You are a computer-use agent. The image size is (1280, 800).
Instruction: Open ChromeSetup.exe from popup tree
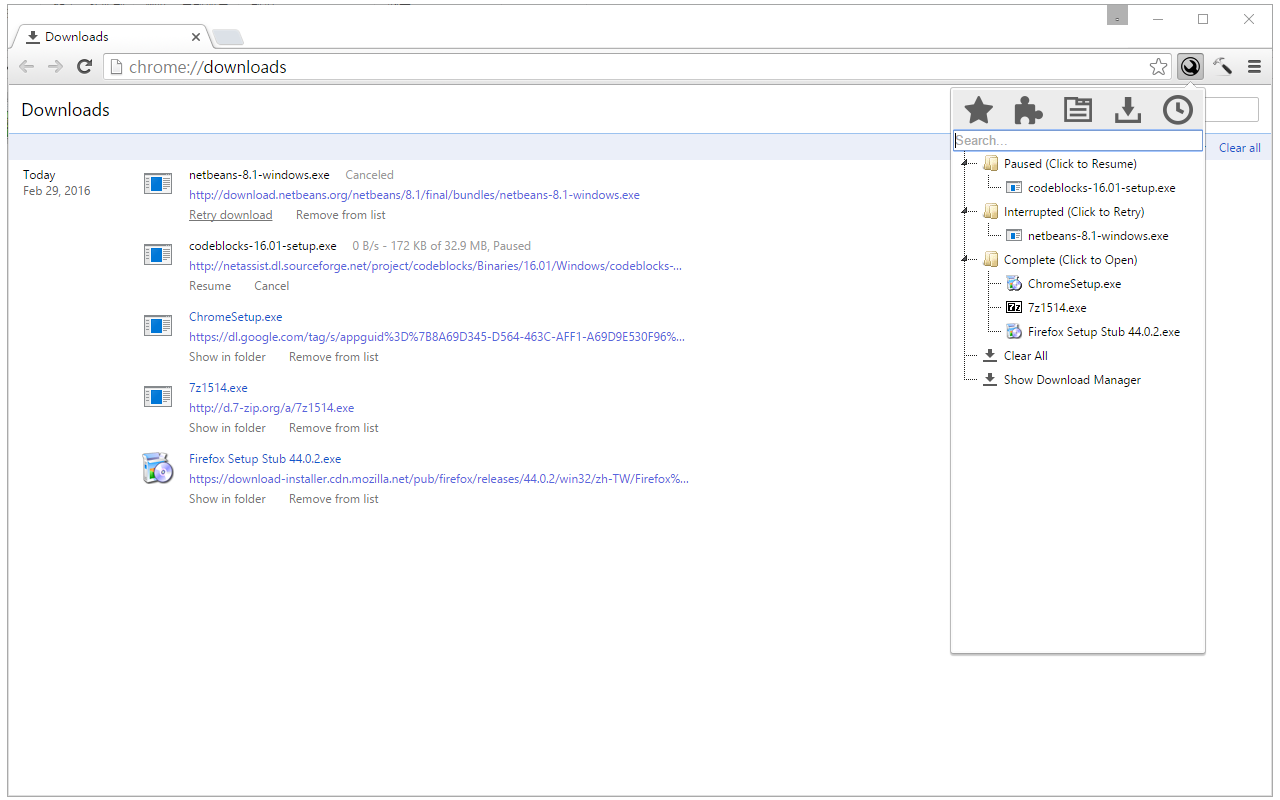1074,283
